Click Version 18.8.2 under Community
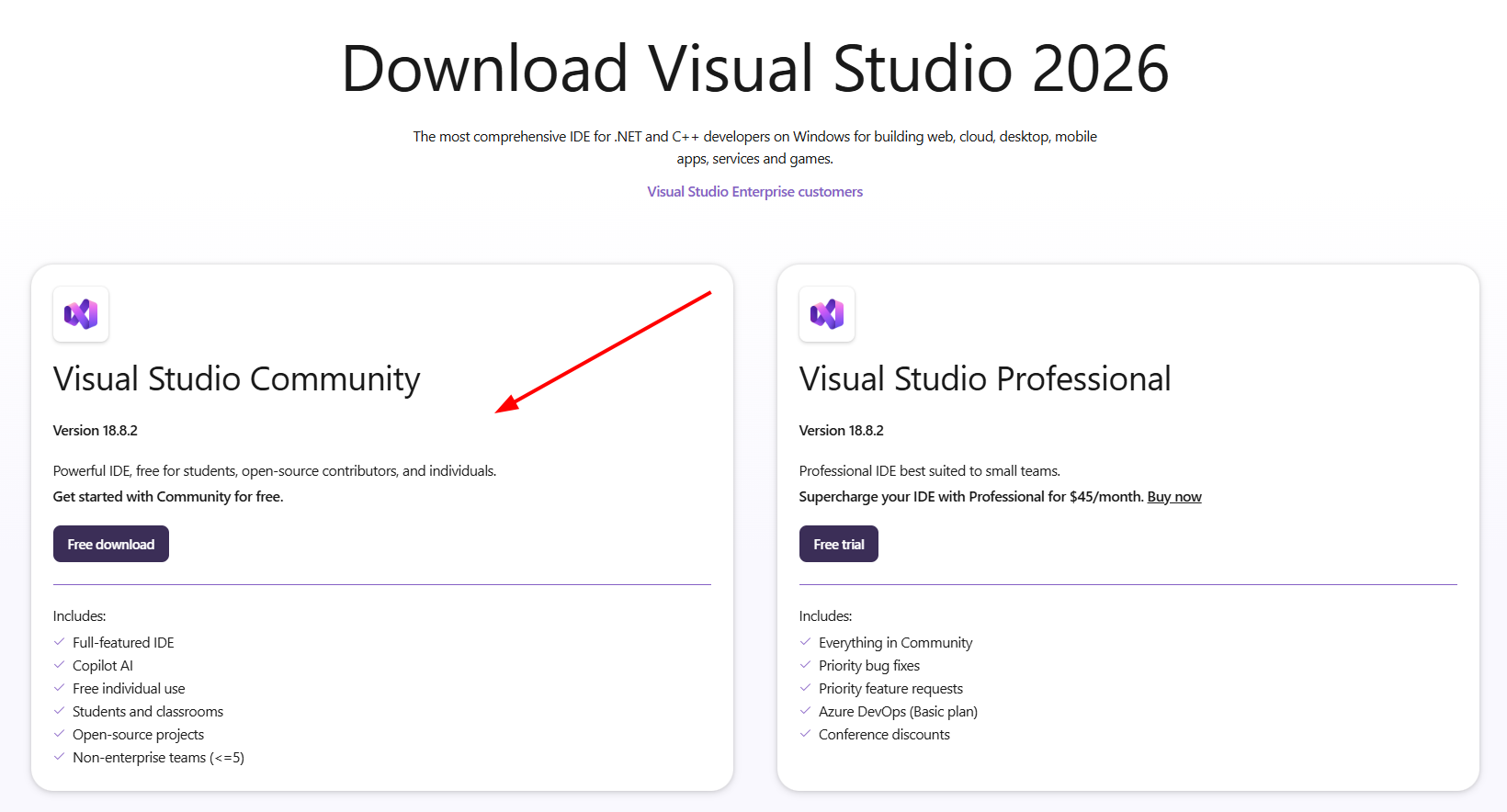 (96, 430)
